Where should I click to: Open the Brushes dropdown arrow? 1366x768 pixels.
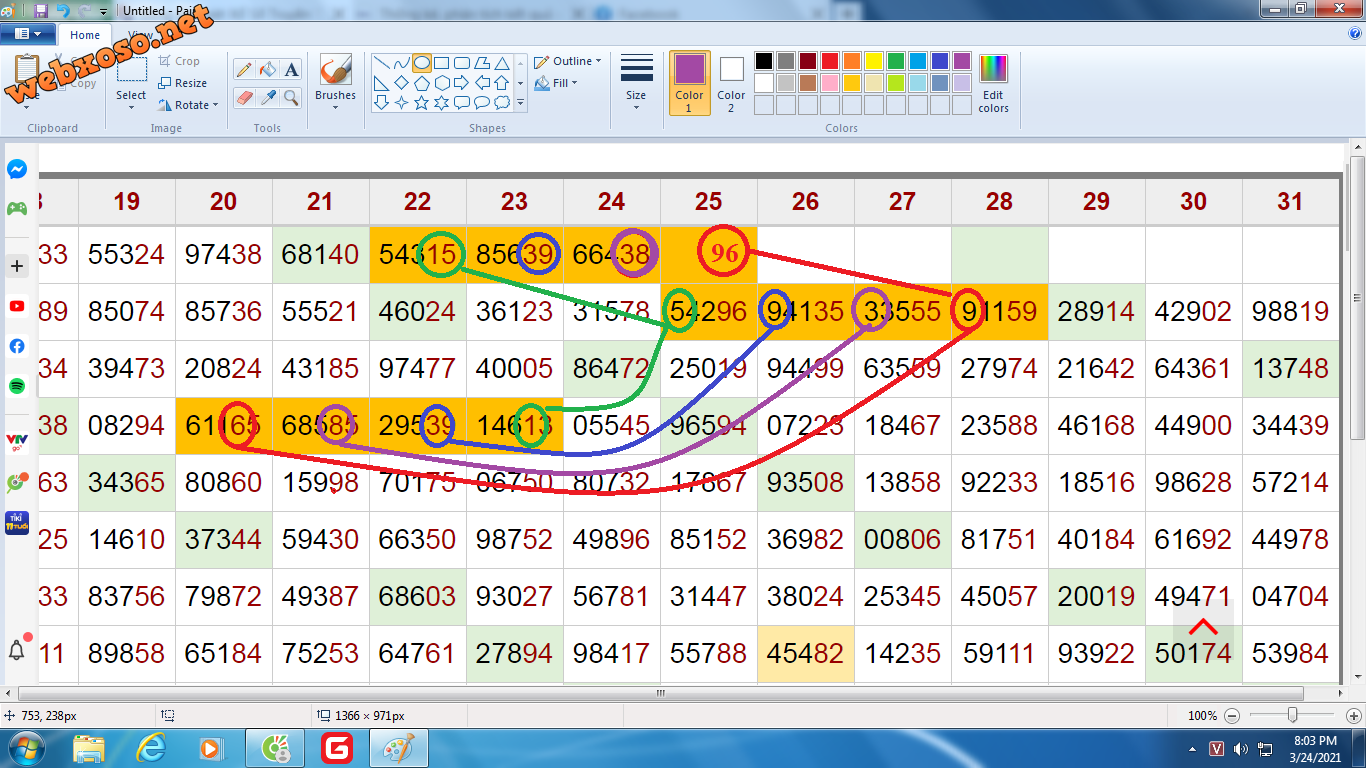point(335,107)
